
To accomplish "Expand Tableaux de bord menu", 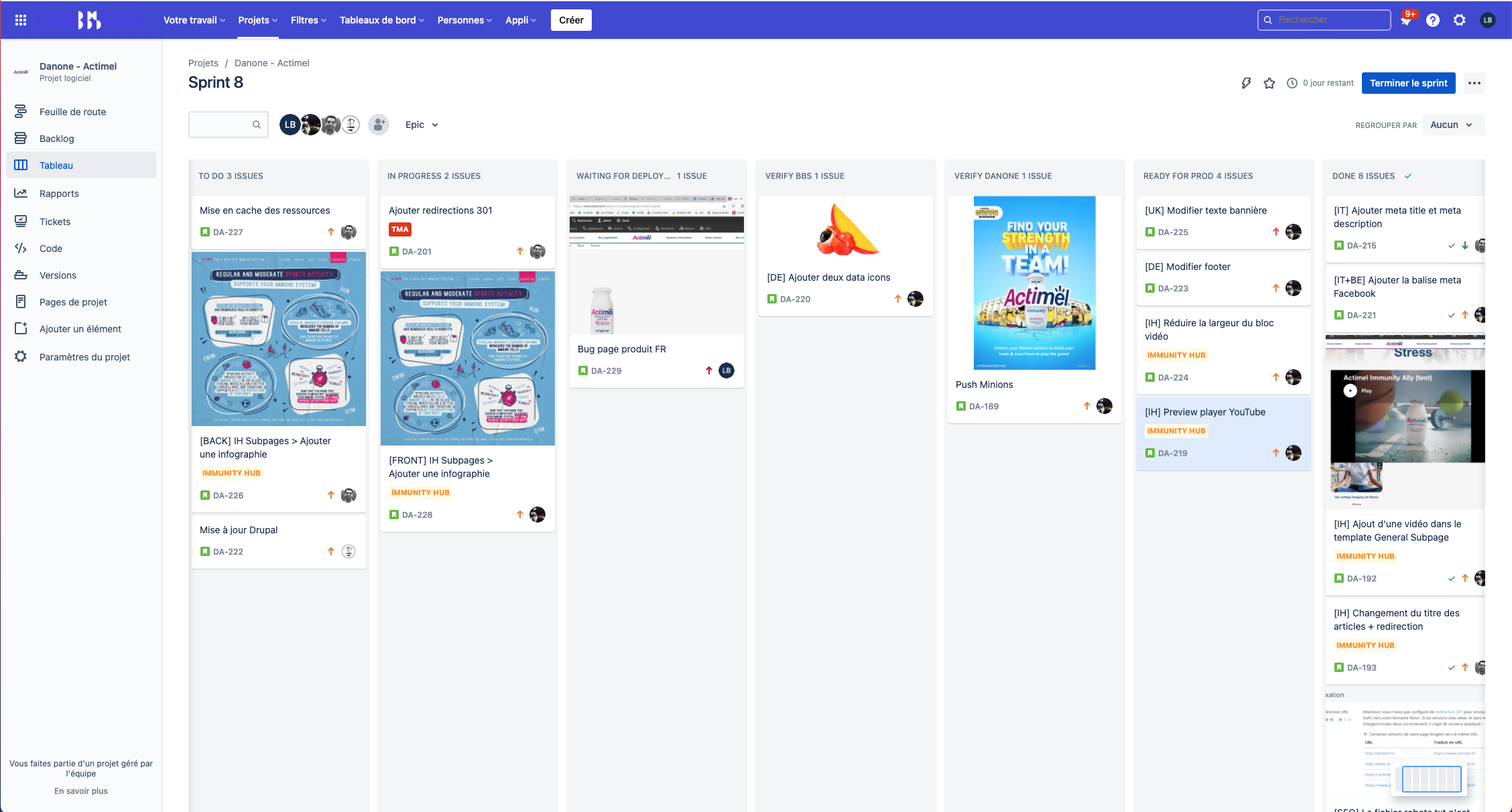I will coord(382,20).
